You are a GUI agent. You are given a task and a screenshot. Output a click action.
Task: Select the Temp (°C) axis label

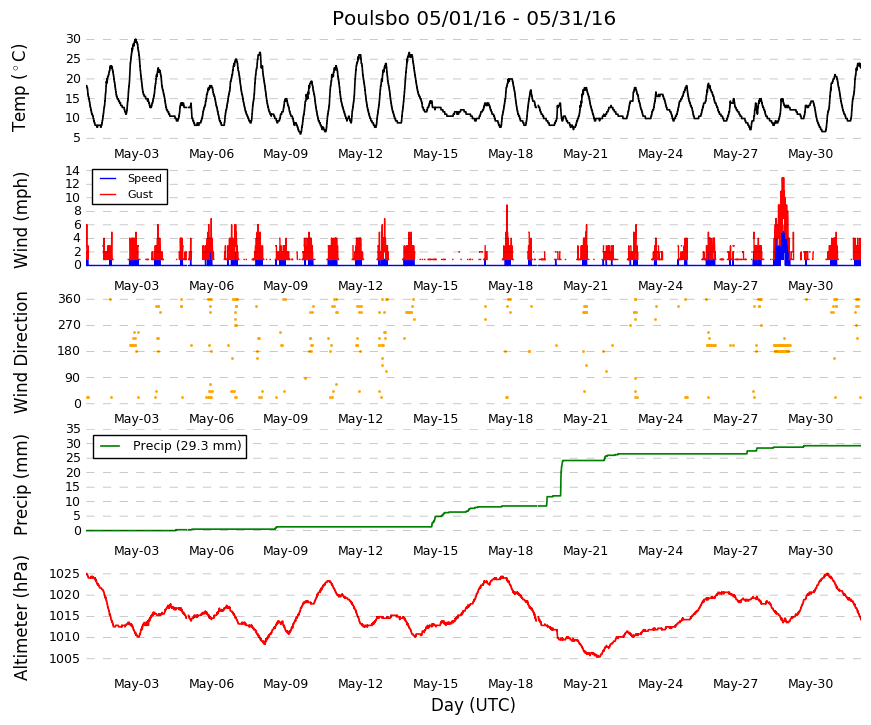[19, 88]
